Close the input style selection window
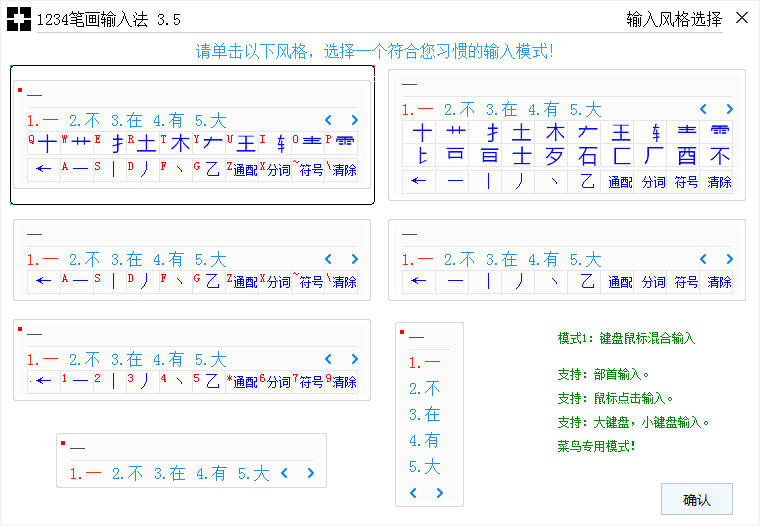This screenshot has width=760, height=526. [x=741, y=18]
